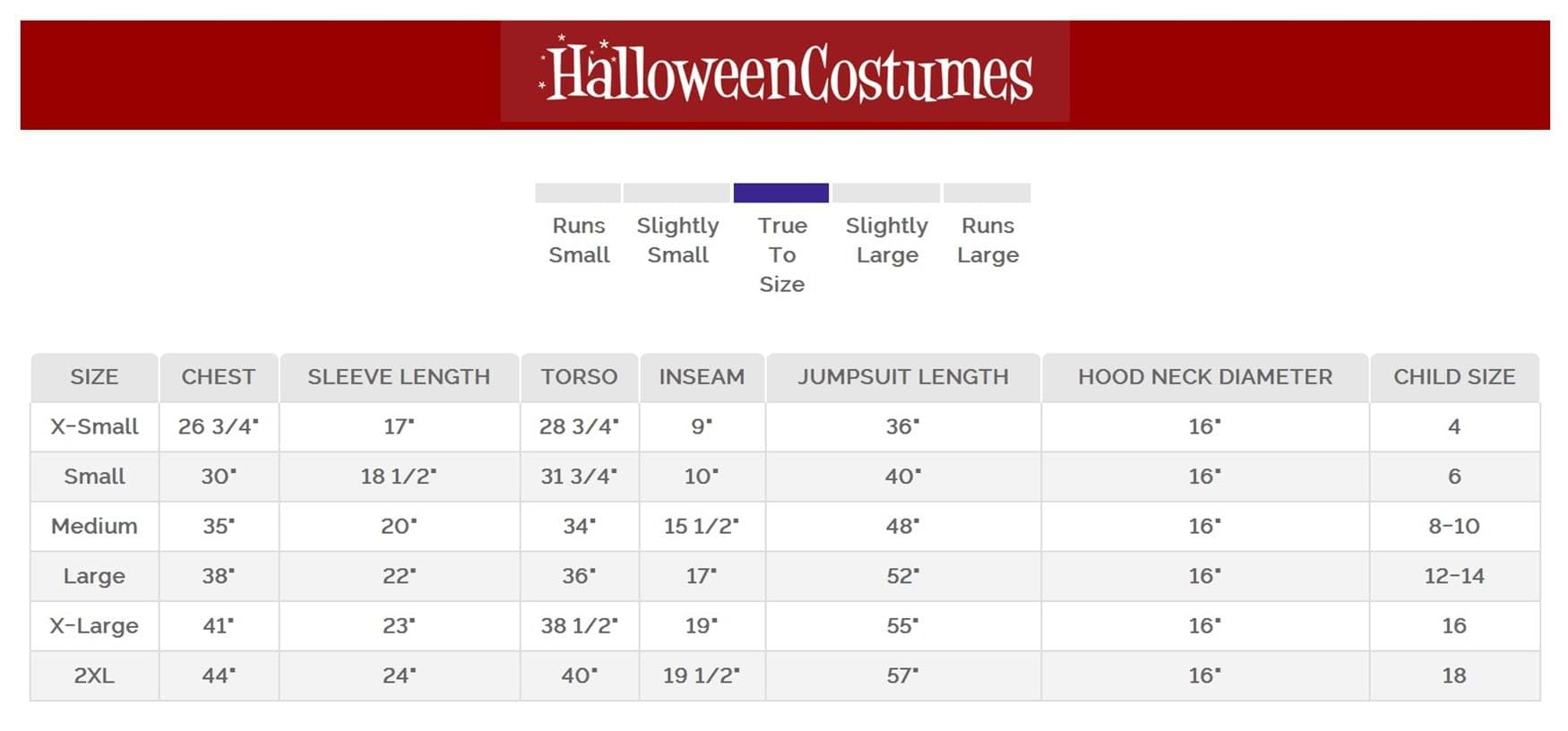Image resolution: width=1568 pixels, height=731 pixels.
Task: Click the 8-10 child size cell
Action: coord(1454,526)
